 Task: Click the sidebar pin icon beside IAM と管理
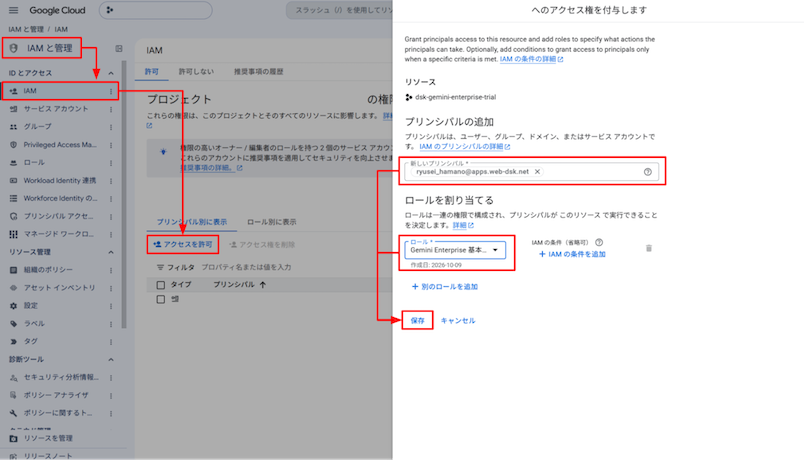pyautogui.click(x=119, y=49)
